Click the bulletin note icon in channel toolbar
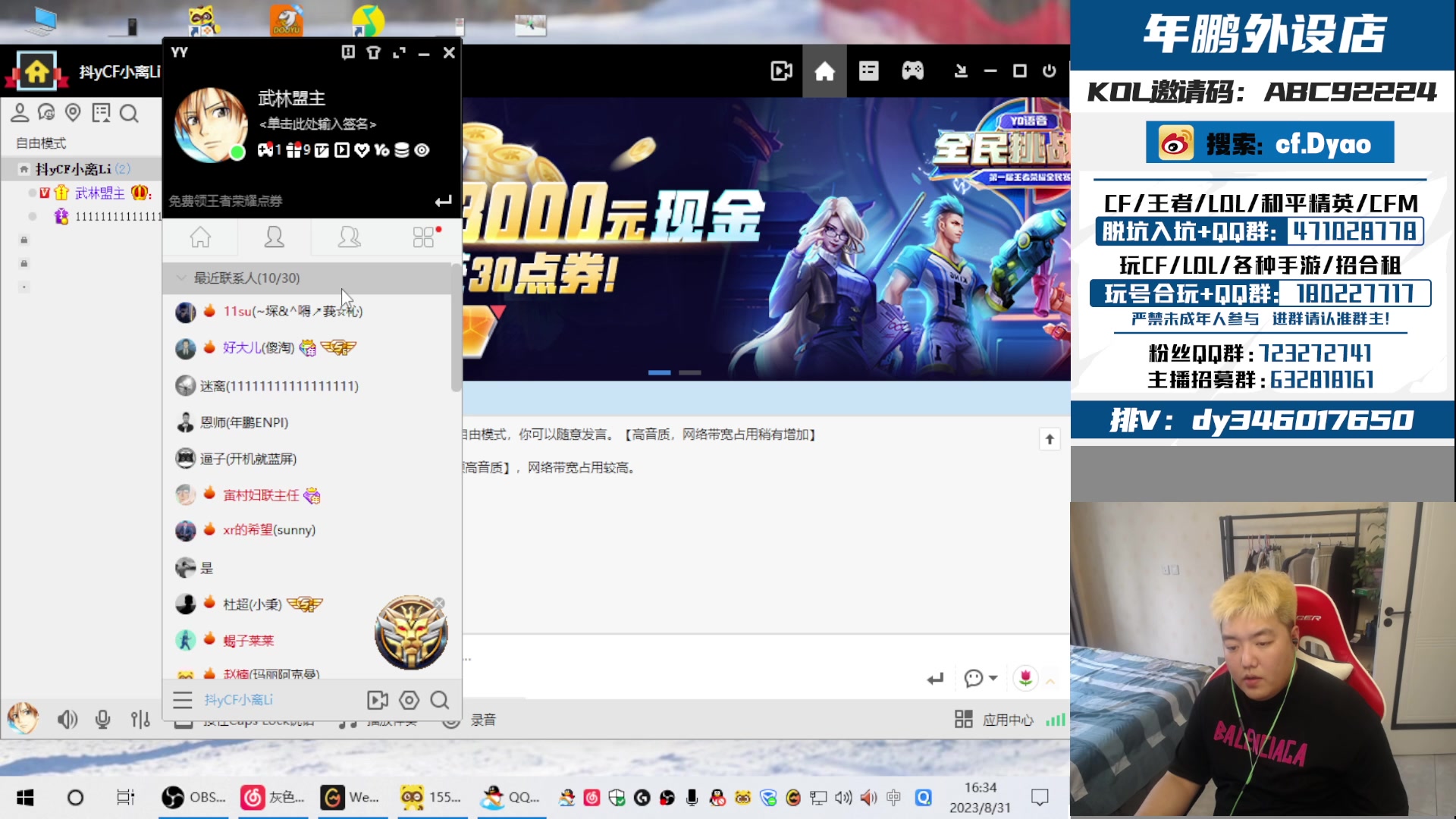The width and height of the screenshot is (1456, 819). [101, 113]
